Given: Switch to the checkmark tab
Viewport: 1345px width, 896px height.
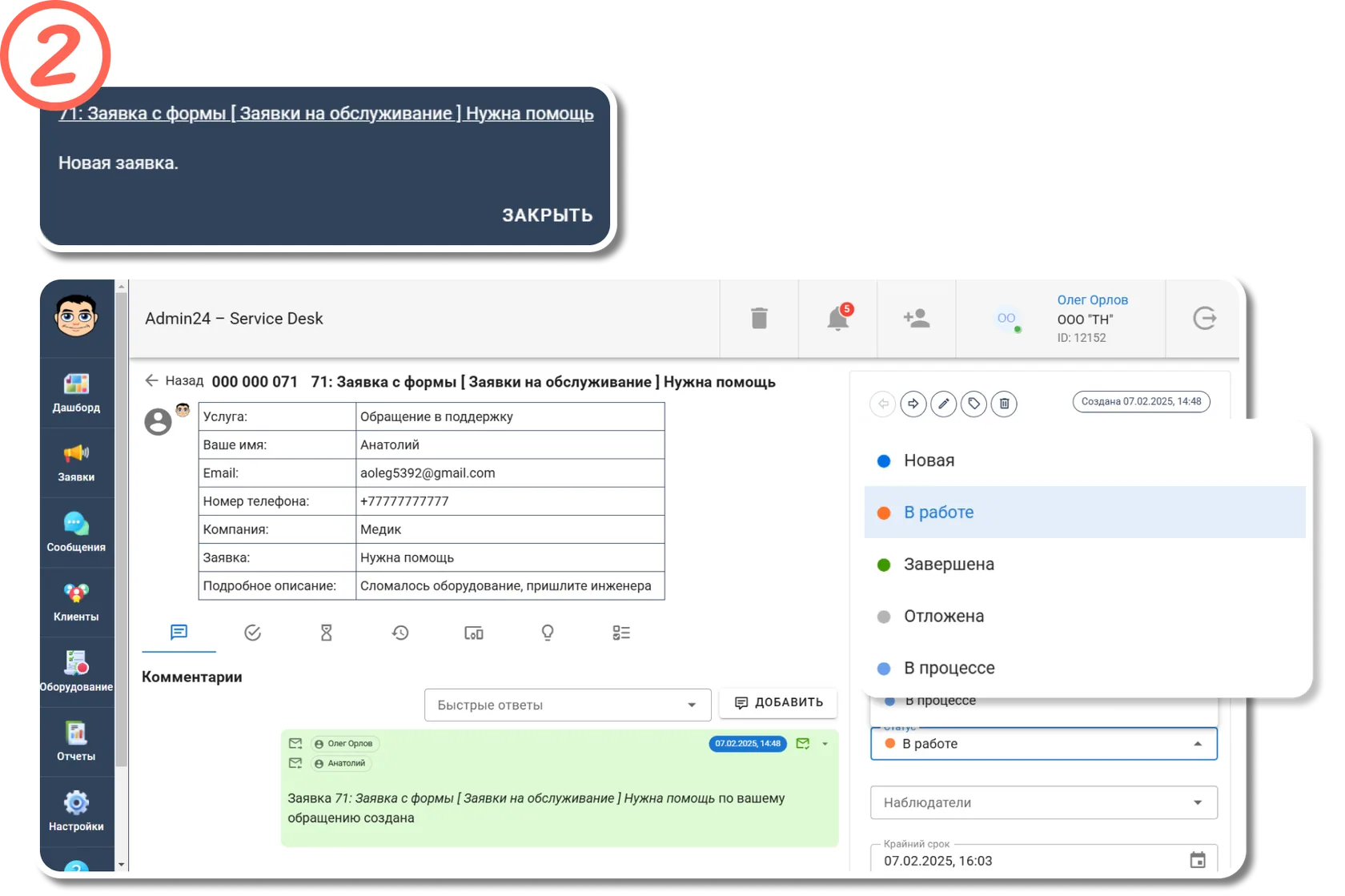Looking at the screenshot, I should tap(252, 633).
